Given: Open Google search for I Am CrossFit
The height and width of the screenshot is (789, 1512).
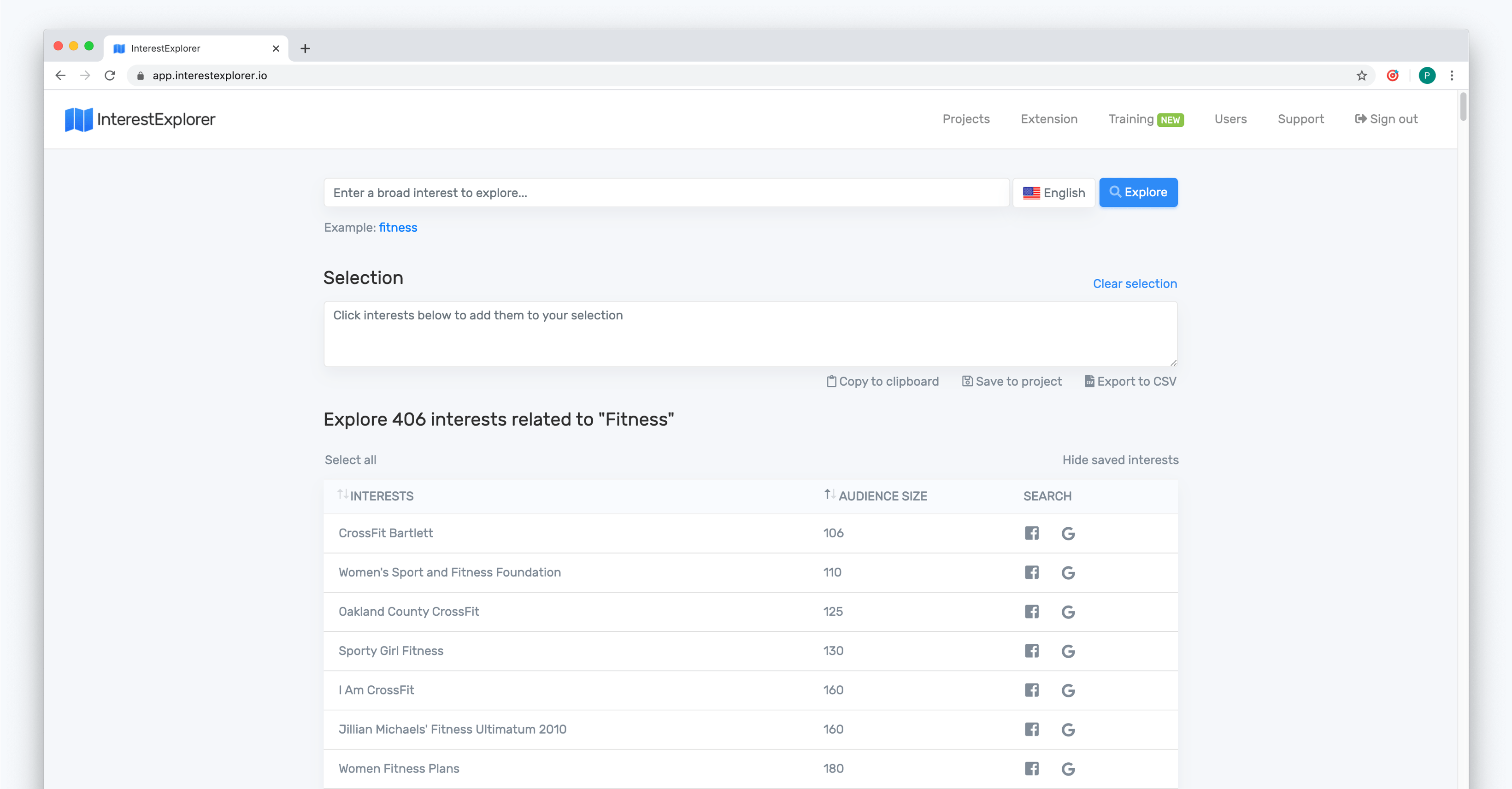Looking at the screenshot, I should [x=1068, y=690].
